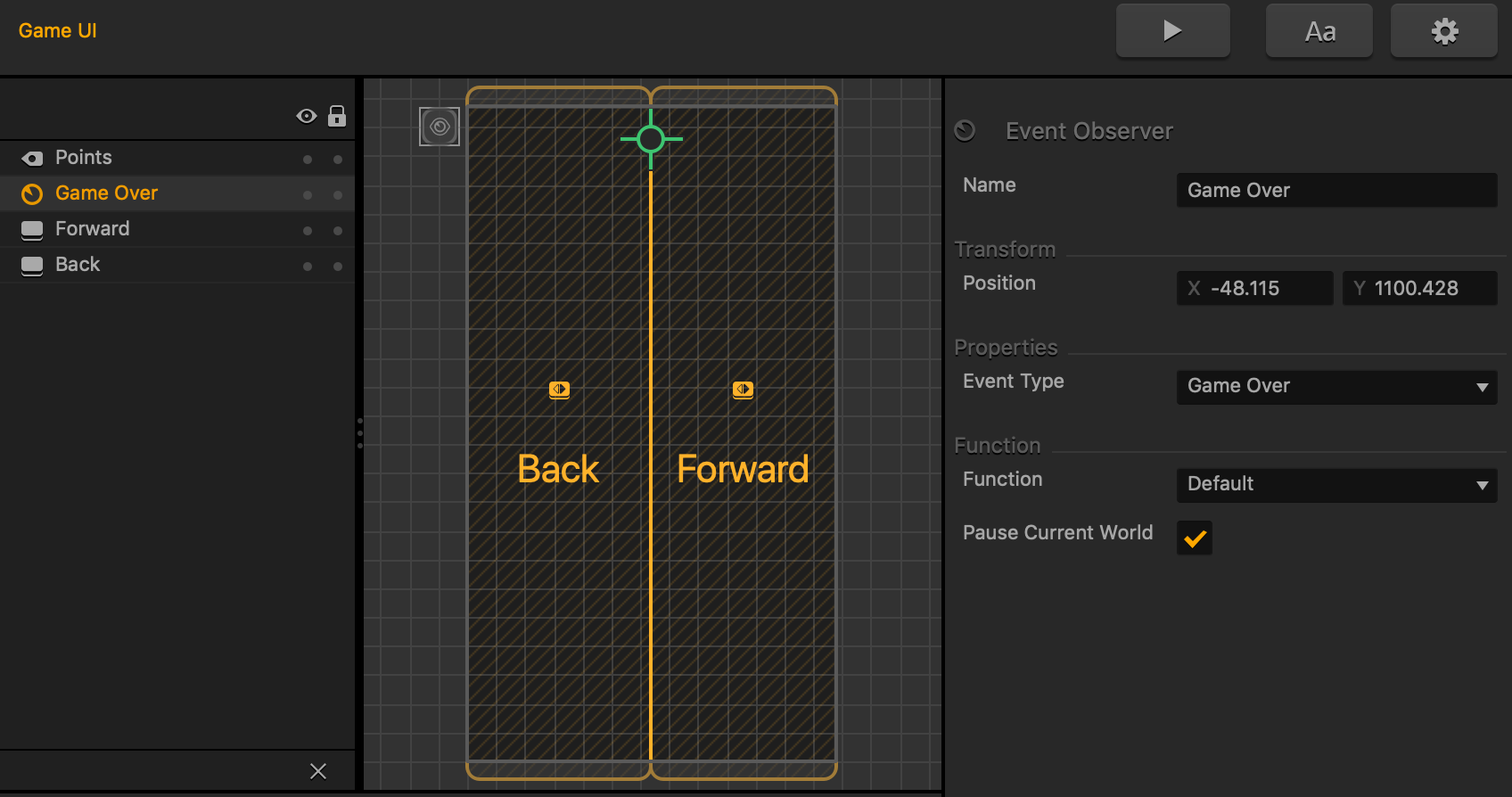Click the close X in layers panel

(x=318, y=771)
